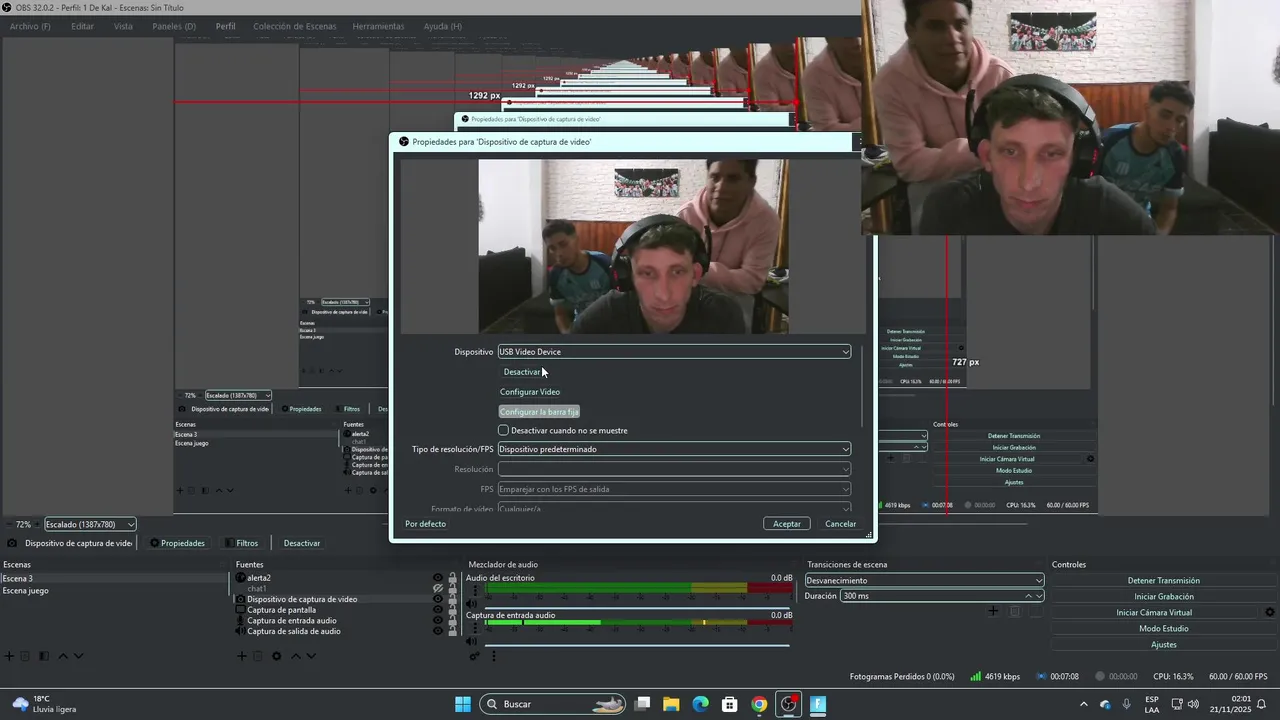Viewport: 1280px width, 720px height.
Task: Reset settings with Por defecto button
Action: [x=425, y=524]
